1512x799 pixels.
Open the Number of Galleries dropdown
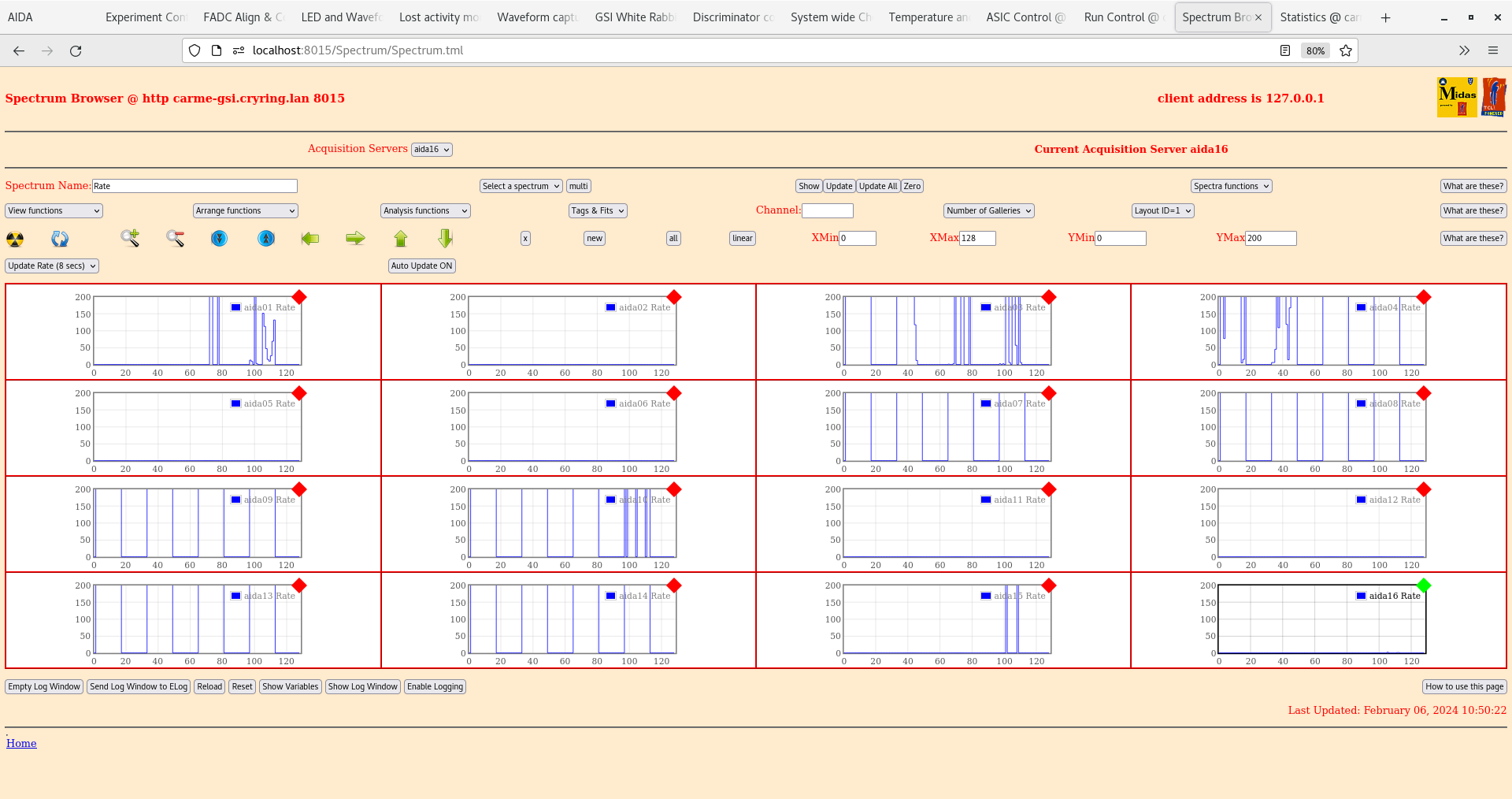click(x=989, y=210)
